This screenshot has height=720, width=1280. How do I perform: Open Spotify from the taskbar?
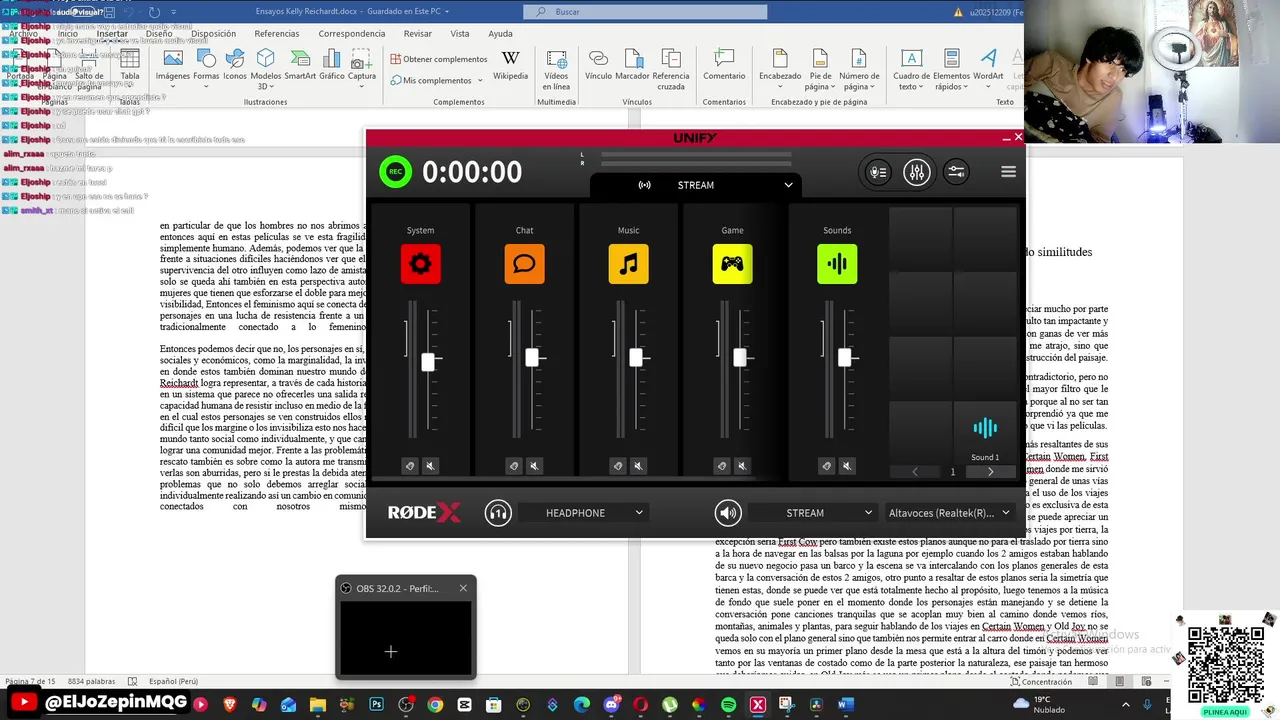[729, 705]
